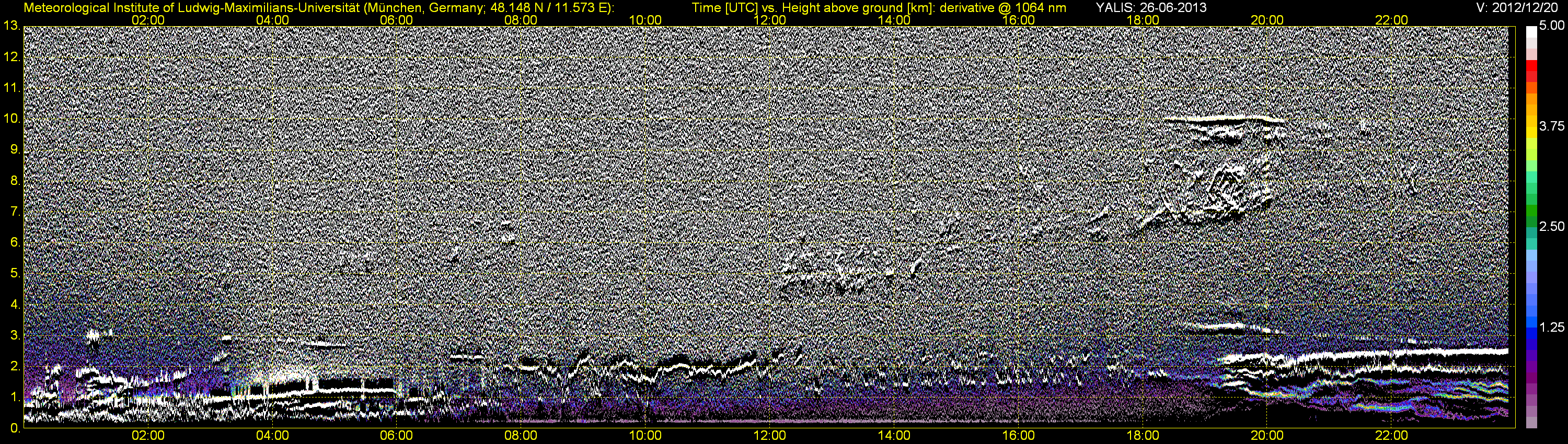Click the Meteorological Institute Ludwig-Maximilians-Universität title text
This screenshot has width=1568, height=444.
[x=319, y=7]
